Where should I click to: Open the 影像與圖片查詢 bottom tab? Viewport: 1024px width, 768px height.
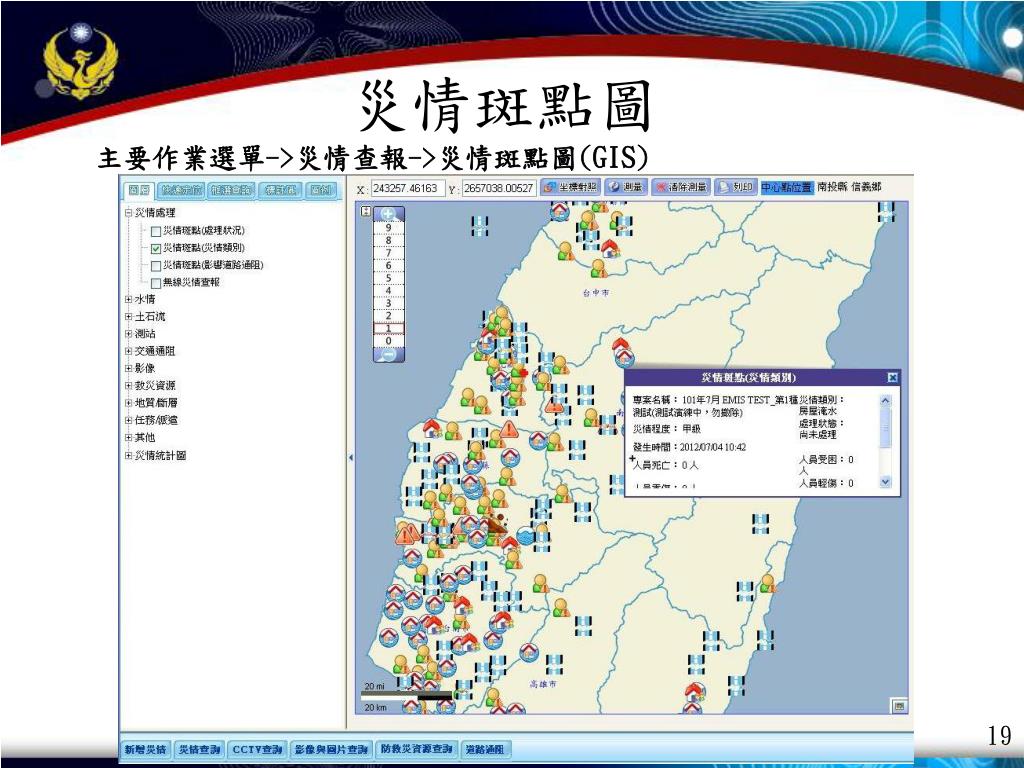tap(332, 749)
